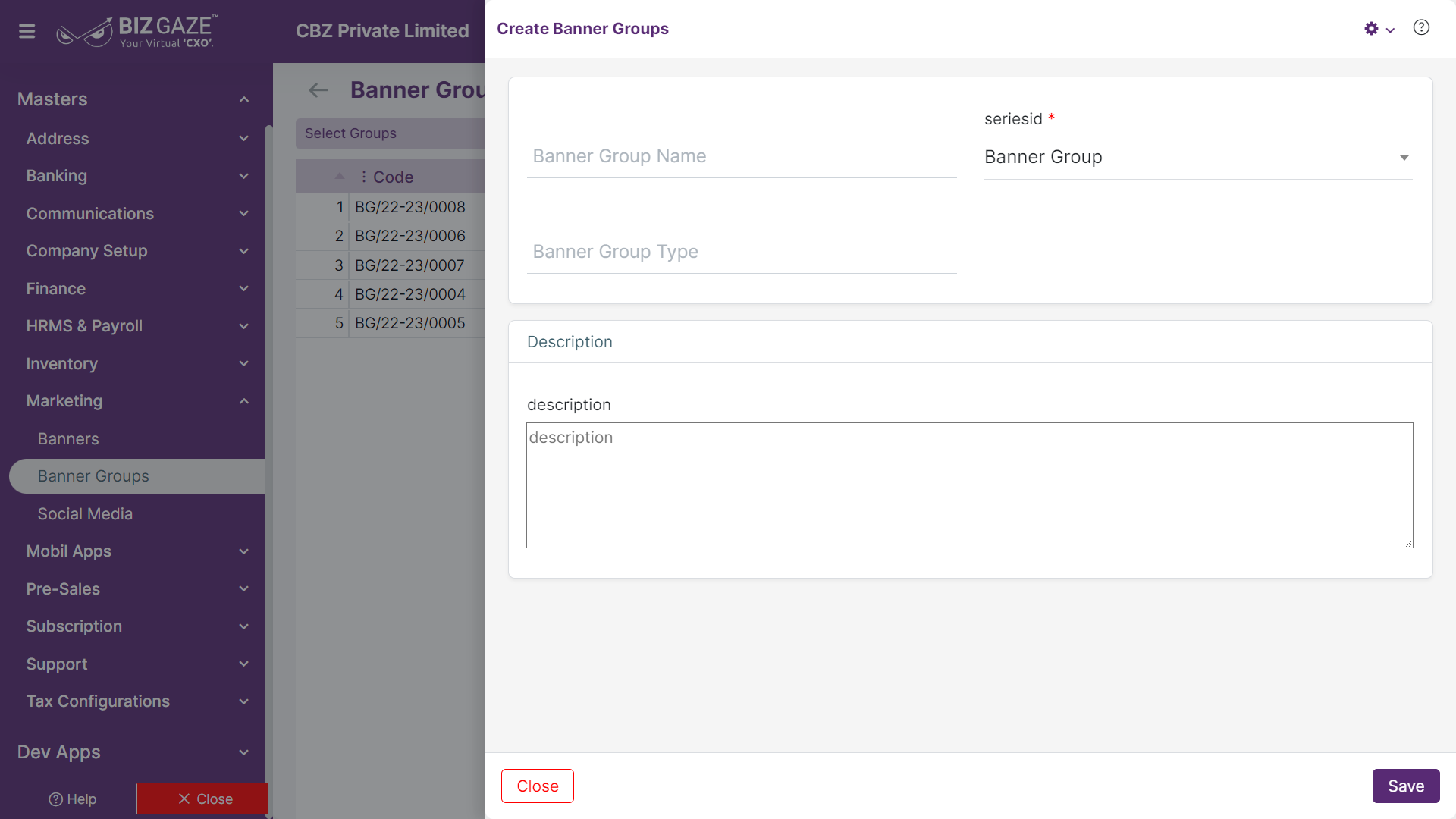
Task: Go back using the left arrow icon
Action: click(318, 90)
